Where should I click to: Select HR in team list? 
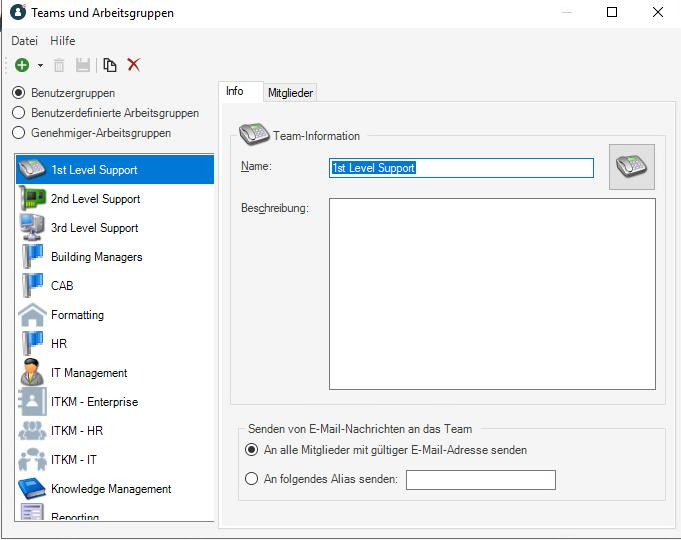[x=115, y=343]
